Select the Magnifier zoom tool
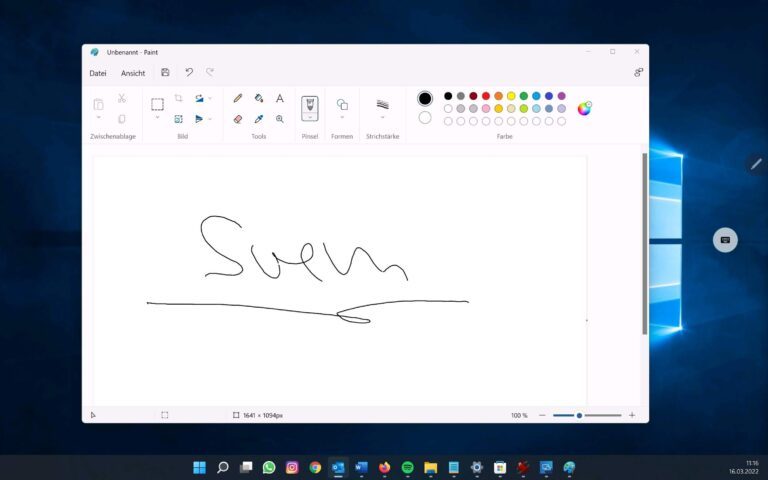The image size is (768, 480). 279,119
